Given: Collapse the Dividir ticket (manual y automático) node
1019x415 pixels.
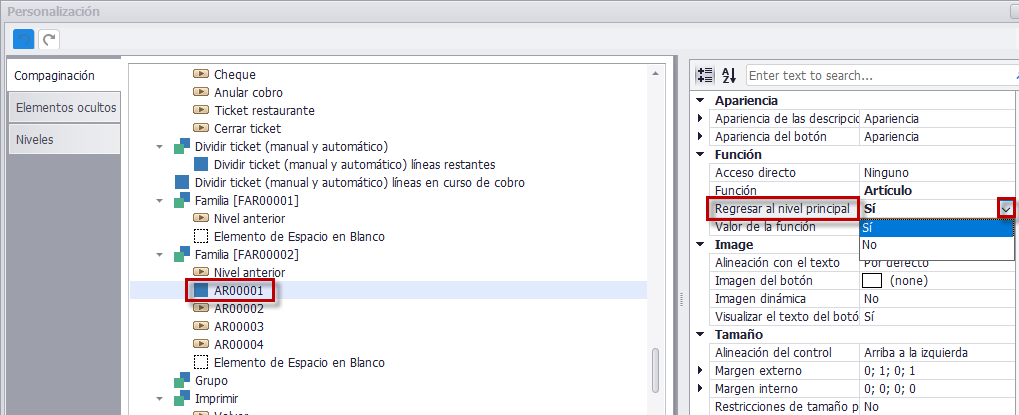Looking at the screenshot, I should click(159, 147).
